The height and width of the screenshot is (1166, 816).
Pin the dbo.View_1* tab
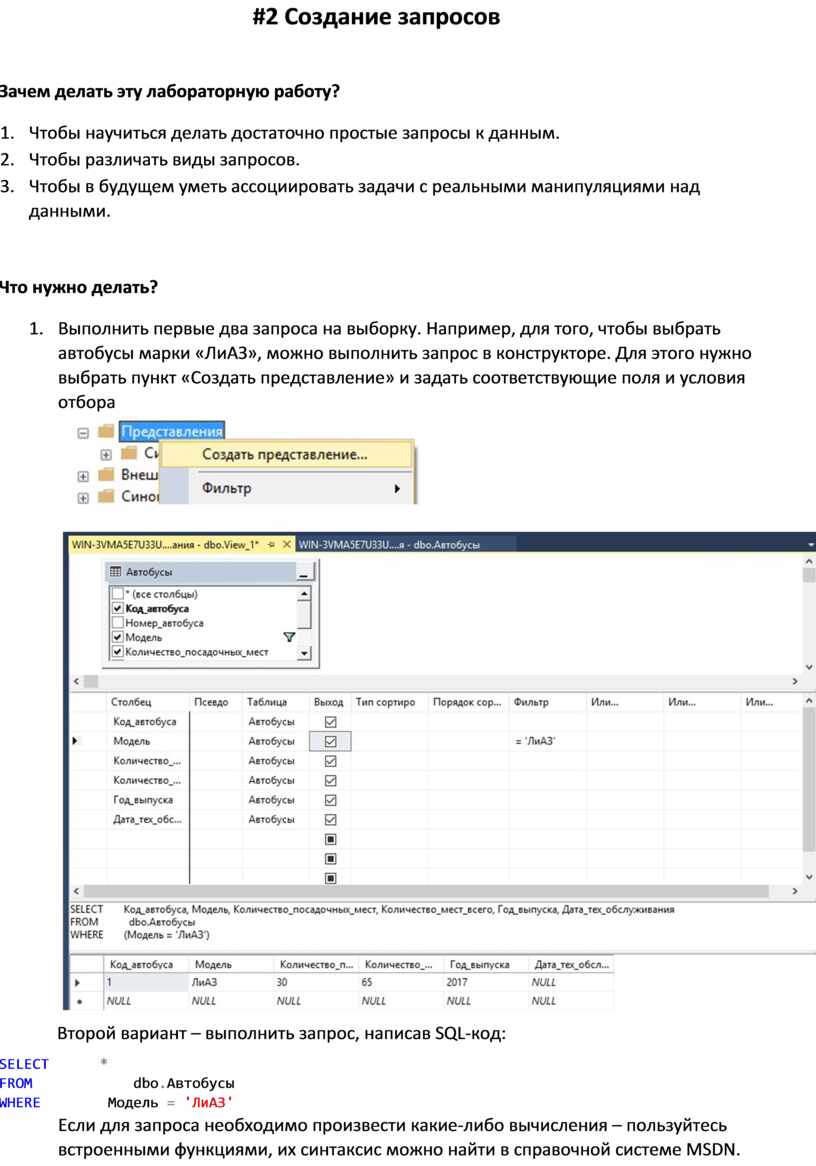coord(272,544)
